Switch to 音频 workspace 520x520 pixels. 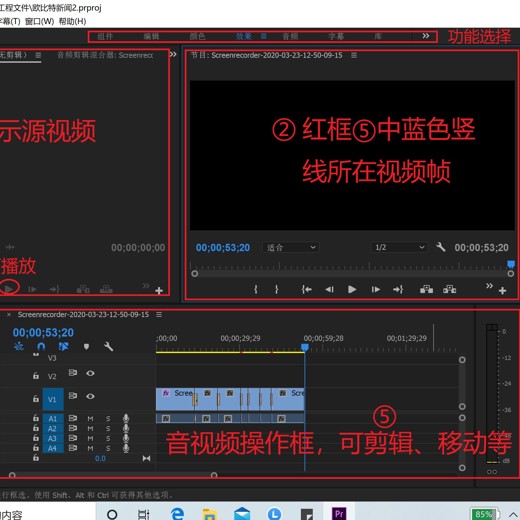point(290,36)
